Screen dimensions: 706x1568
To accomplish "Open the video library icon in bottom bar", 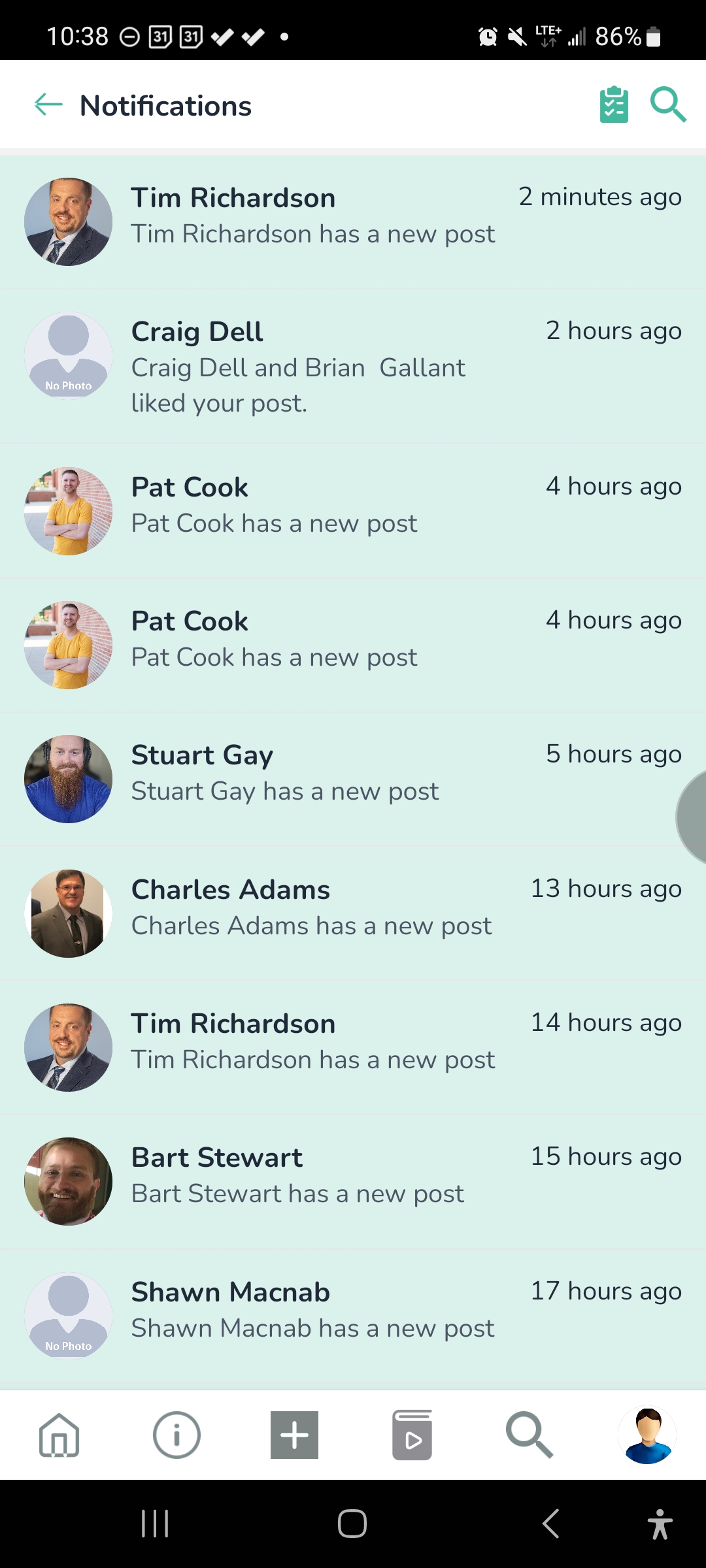I will (412, 1435).
